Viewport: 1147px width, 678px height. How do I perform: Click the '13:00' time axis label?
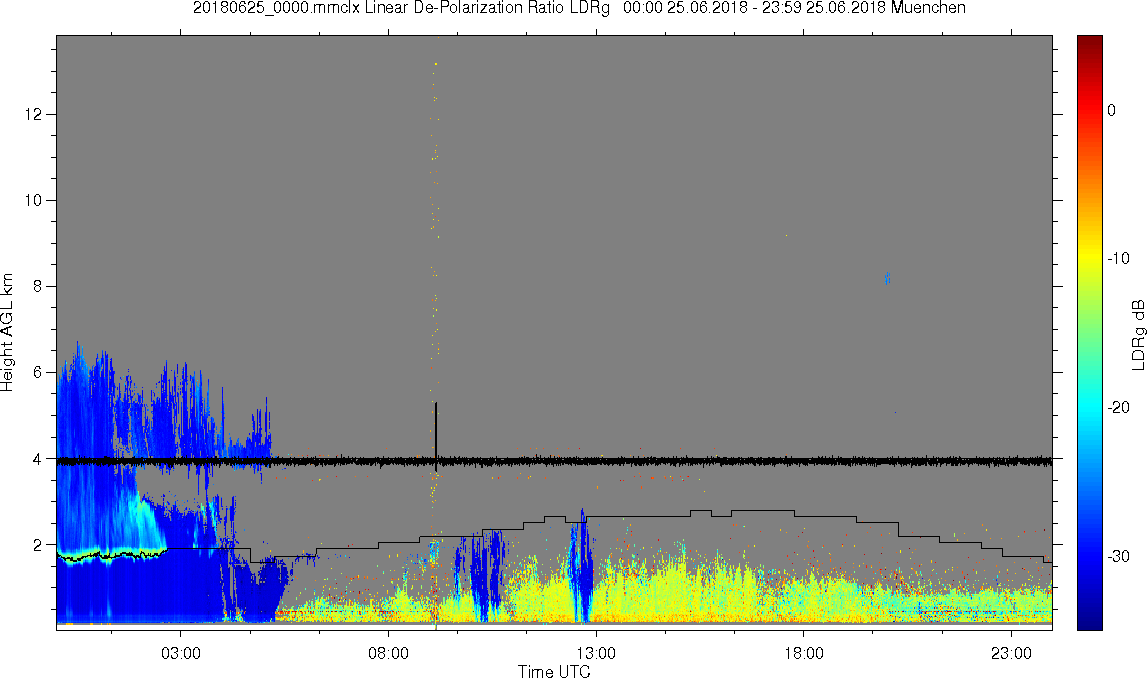tap(596, 653)
